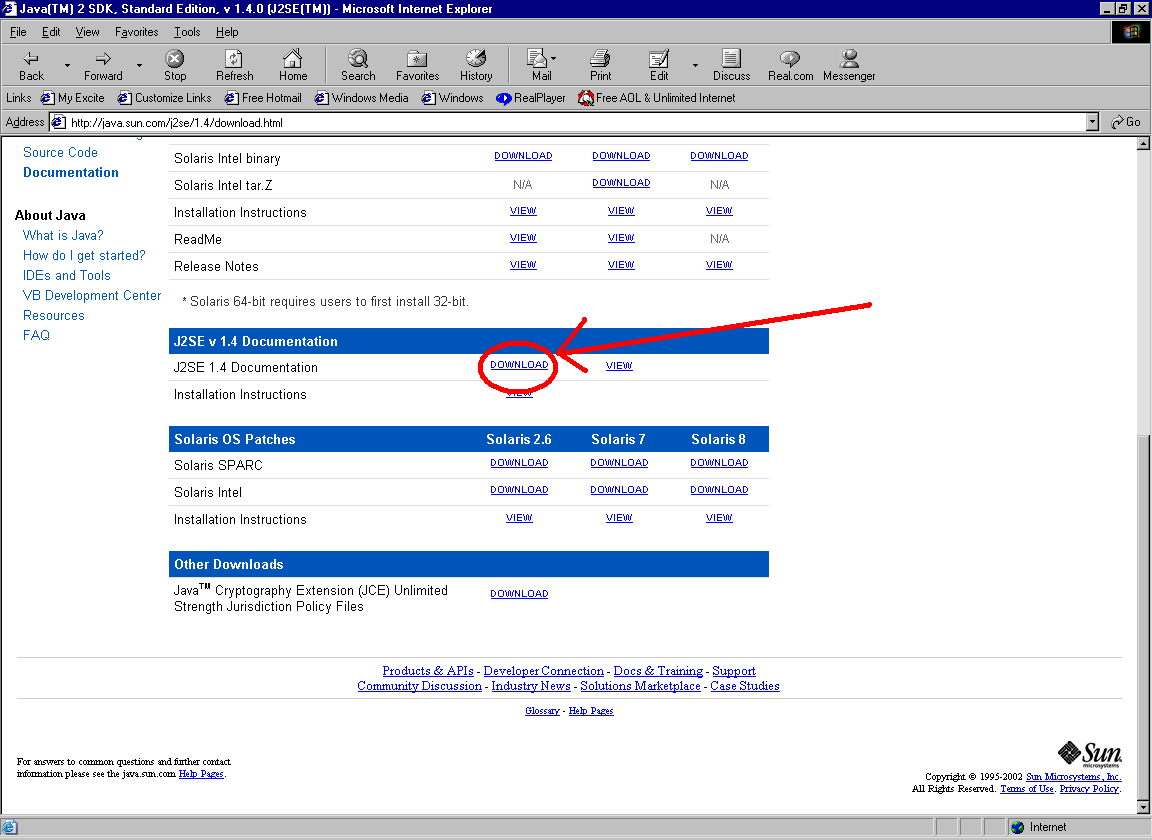Screen dimensions: 1152x840
Task: View the J2SE 1.4 Documentation online
Action: 619,365
